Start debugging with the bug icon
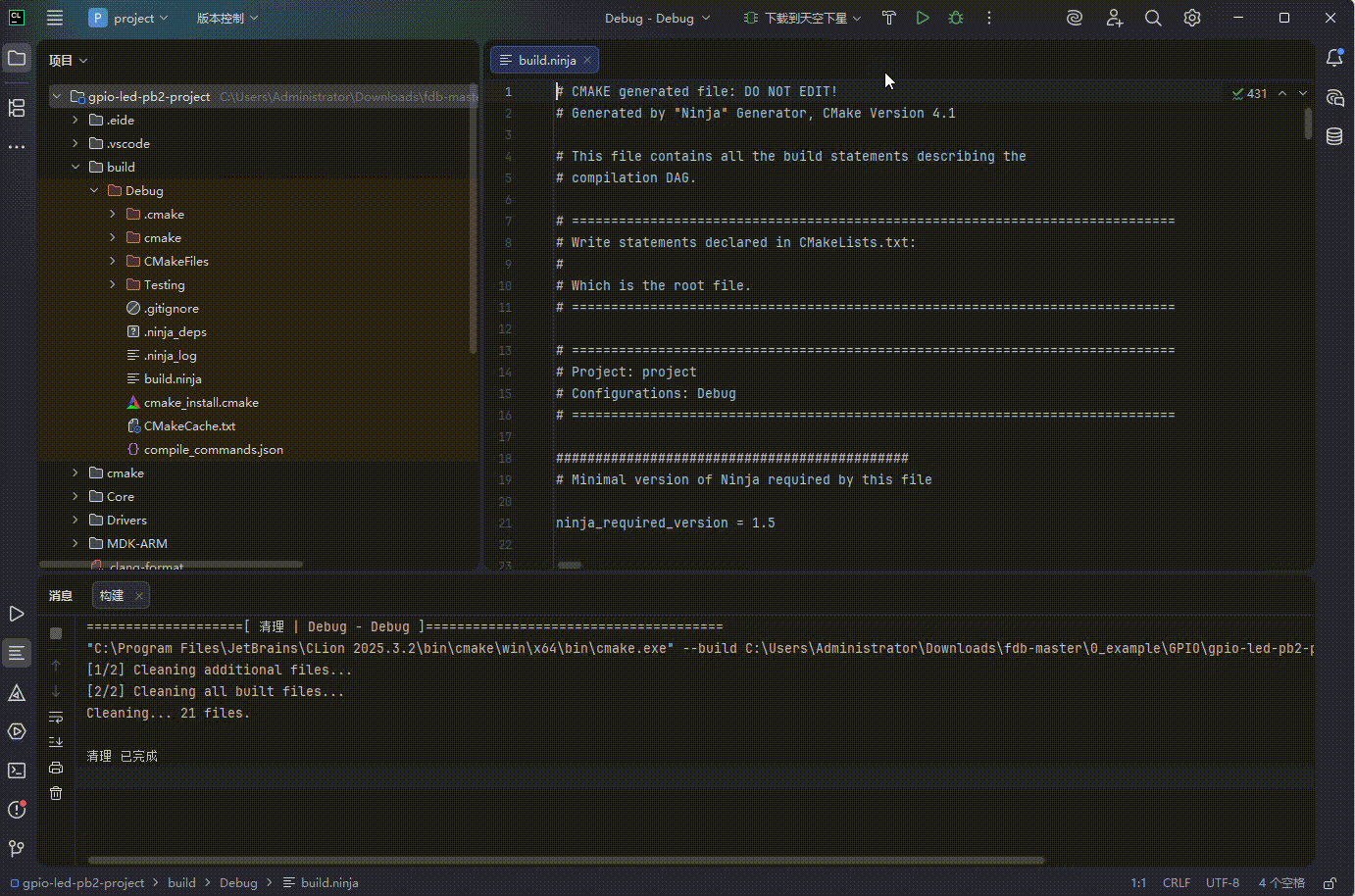The image size is (1355, 896). (x=956, y=18)
